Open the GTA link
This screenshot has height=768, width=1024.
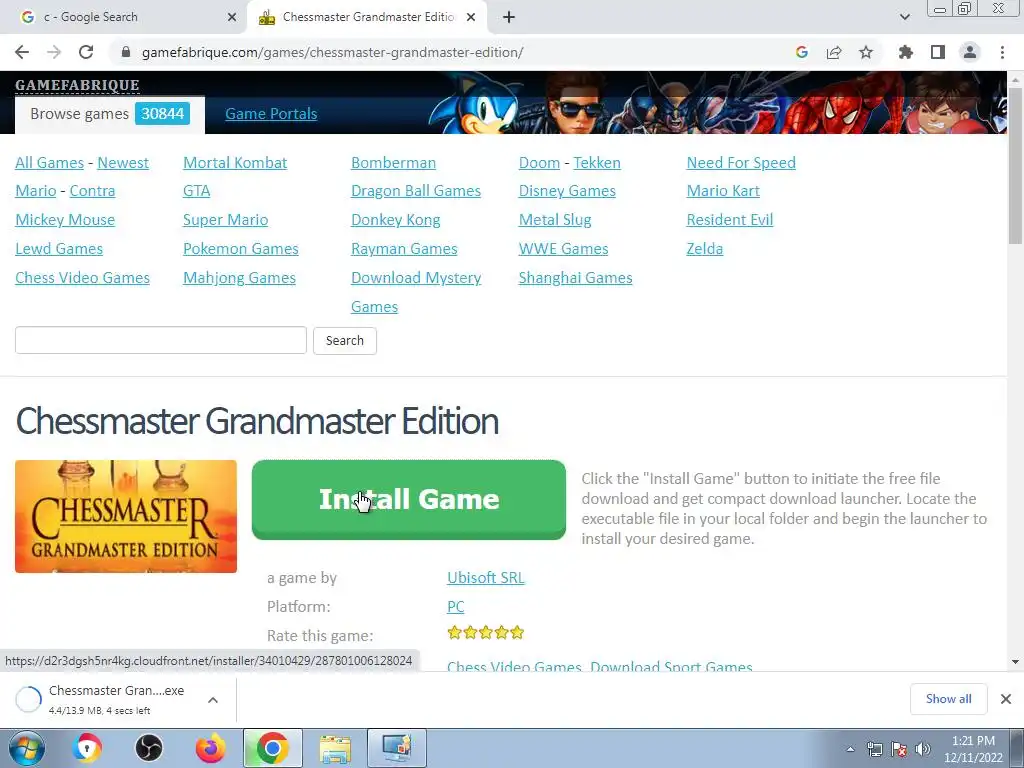[x=197, y=191]
